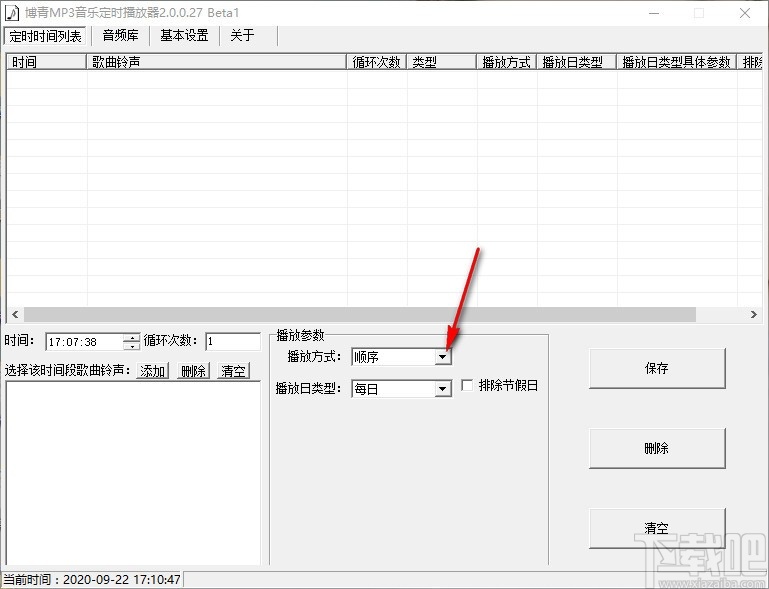Image resolution: width=769 pixels, height=589 pixels.
Task: Decrease time with the down spinner arrow
Action: coord(132,346)
